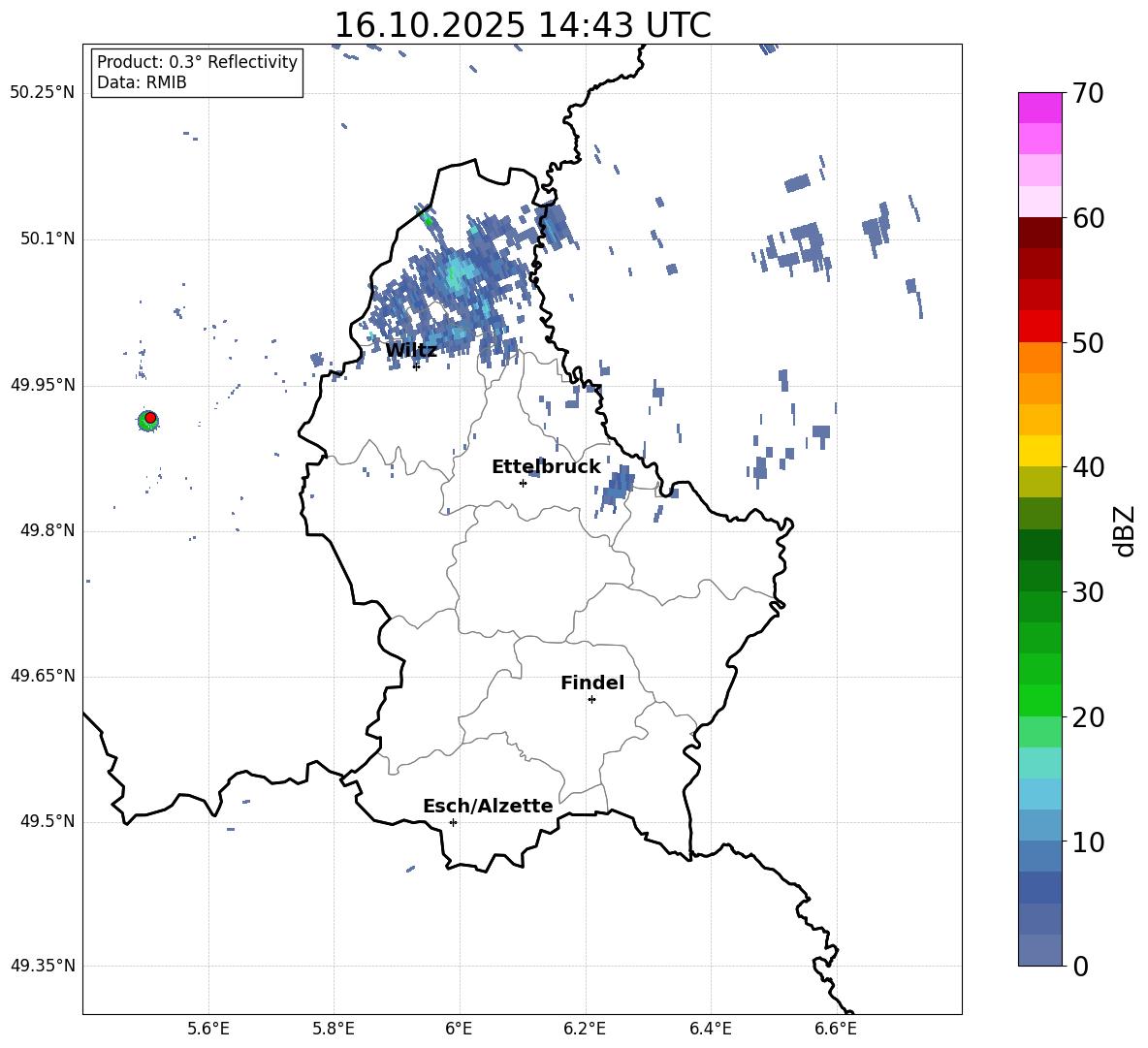This screenshot has height=1048, width=1148.
Task: Click the Ettelbruck location cross marker
Action: point(523,483)
